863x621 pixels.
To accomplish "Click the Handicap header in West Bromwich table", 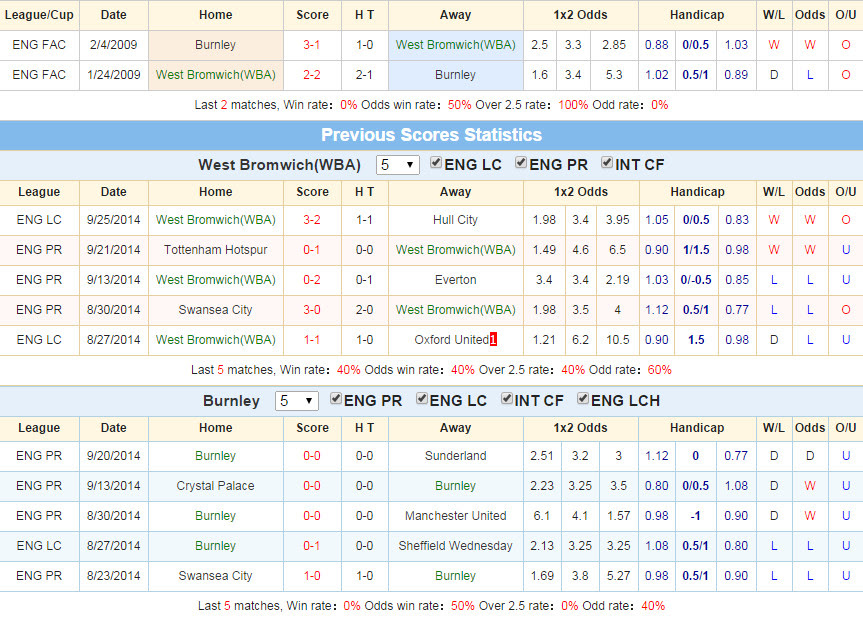I will coord(697,192).
